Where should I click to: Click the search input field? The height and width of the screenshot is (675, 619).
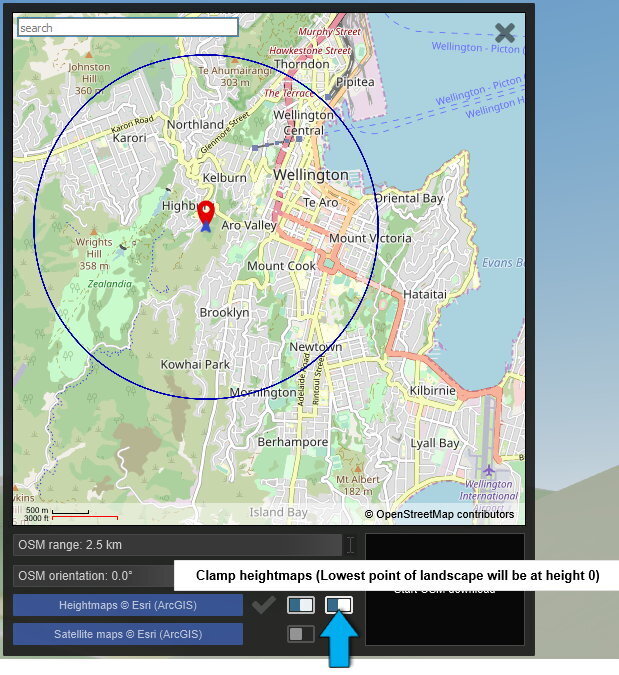pyautogui.click(x=128, y=28)
